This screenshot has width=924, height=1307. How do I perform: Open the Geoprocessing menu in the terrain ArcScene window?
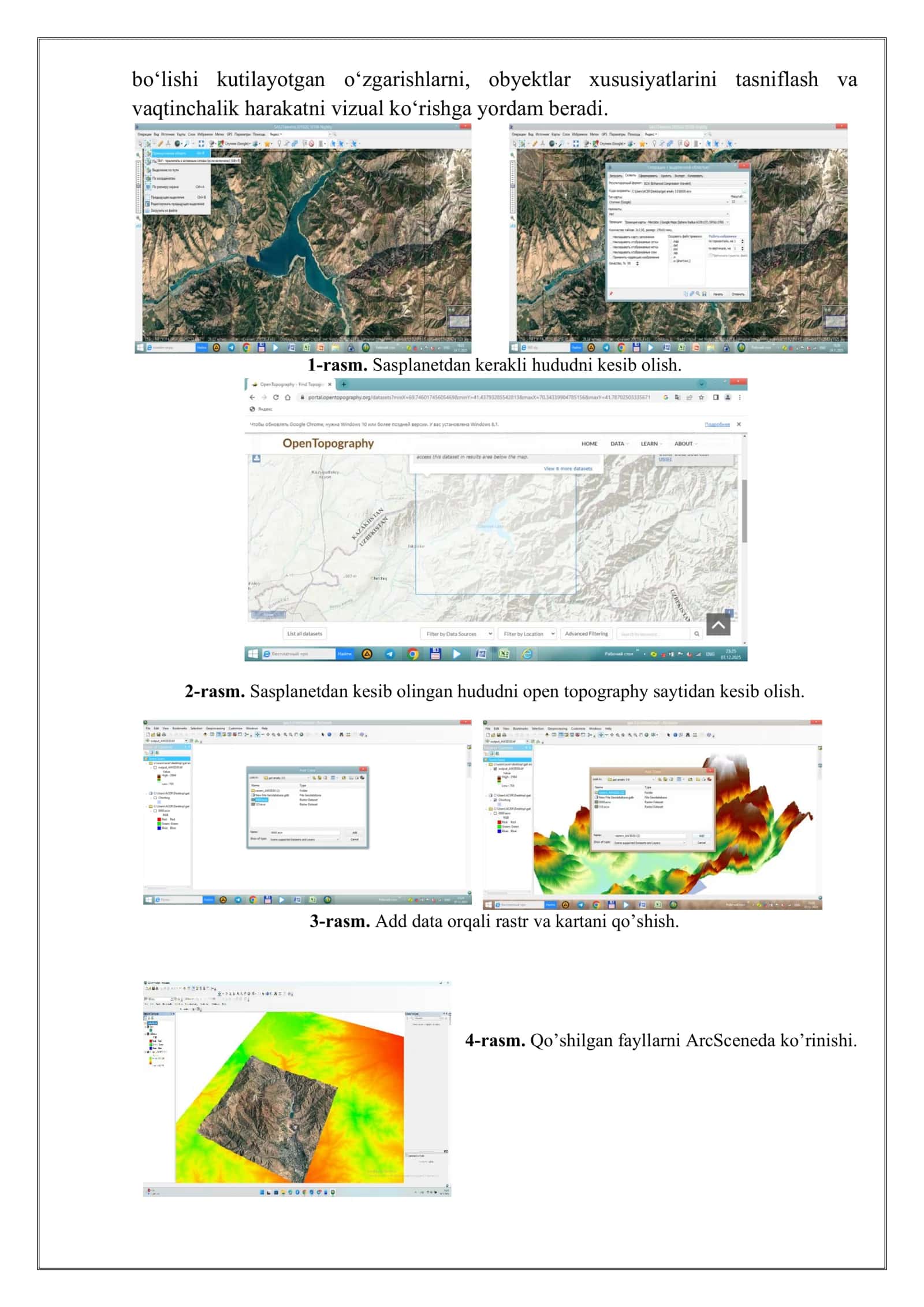pyautogui.click(x=557, y=729)
